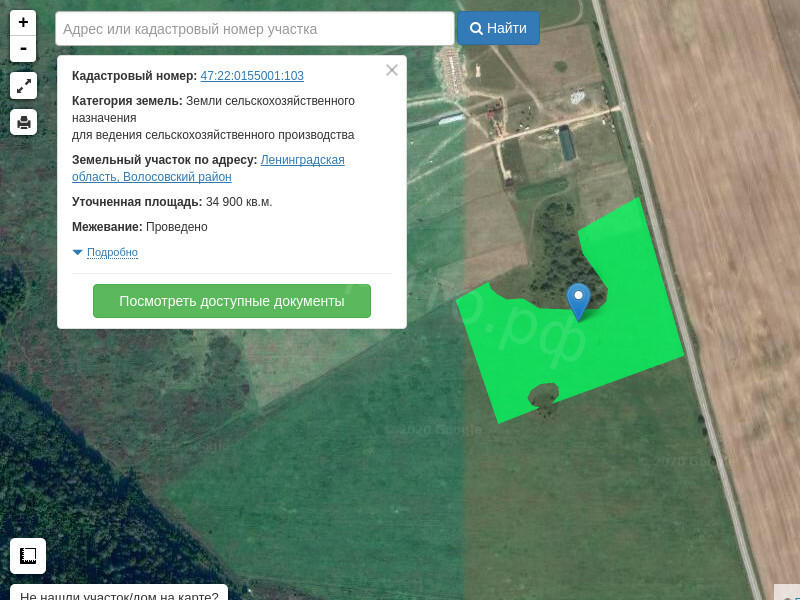The image size is (800, 600).
Task: Click the highlighted green land parcel
Action: pos(630,330)
